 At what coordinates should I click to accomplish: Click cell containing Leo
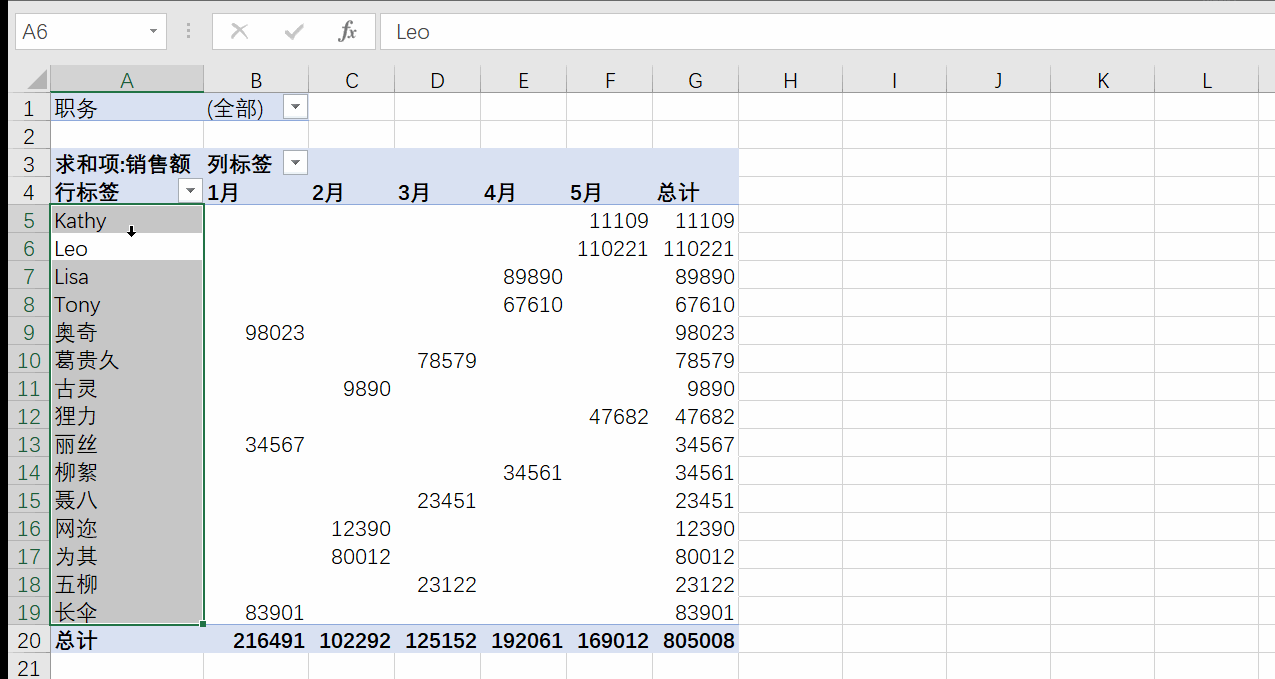point(127,248)
